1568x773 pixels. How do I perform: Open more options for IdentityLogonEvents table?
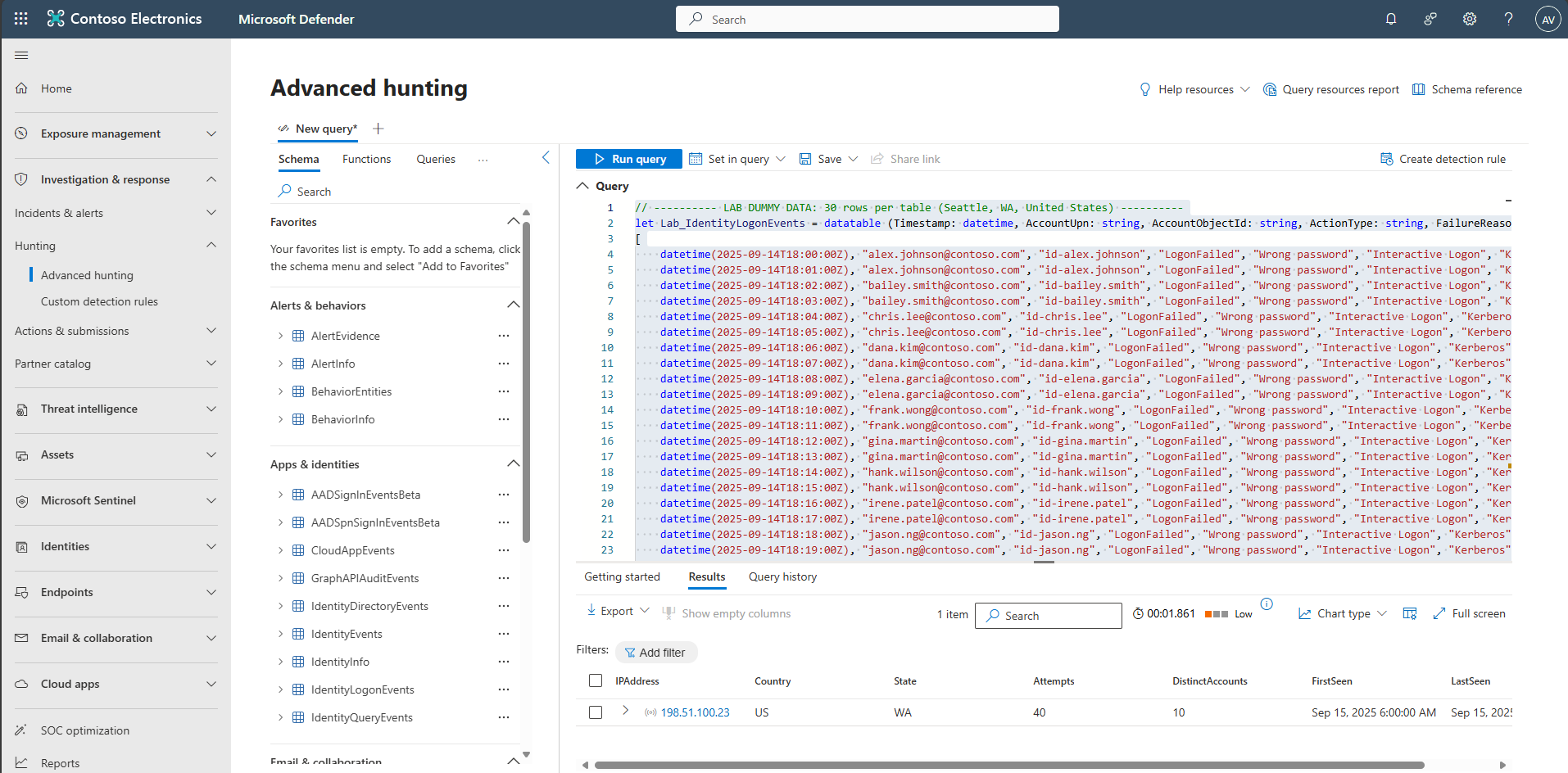504,689
